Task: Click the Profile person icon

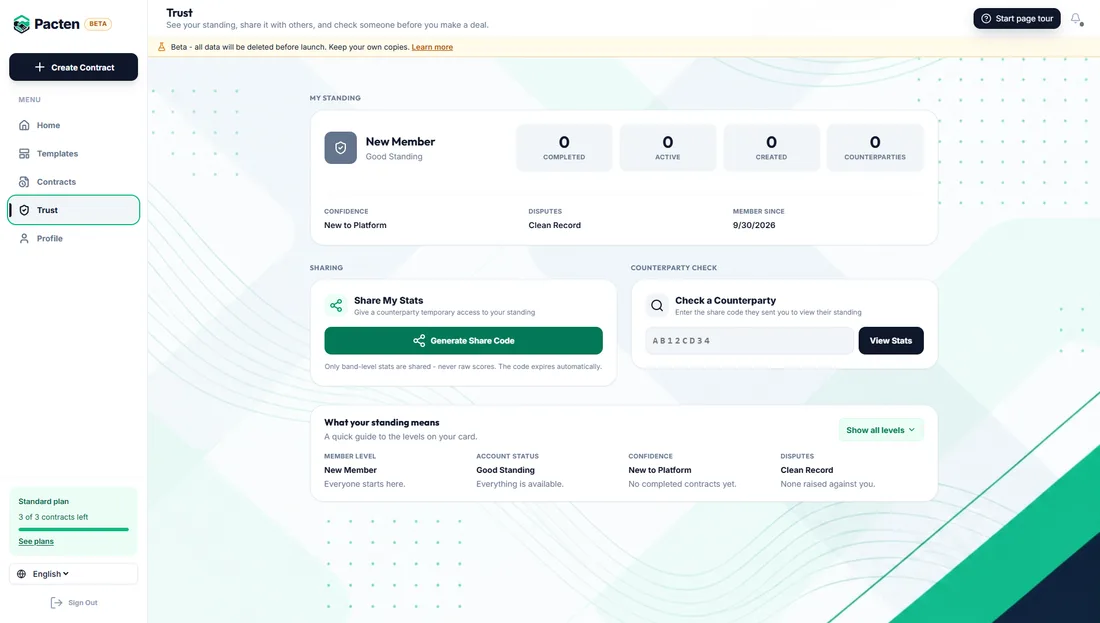Action: pyautogui.click(x=24, y=239)
